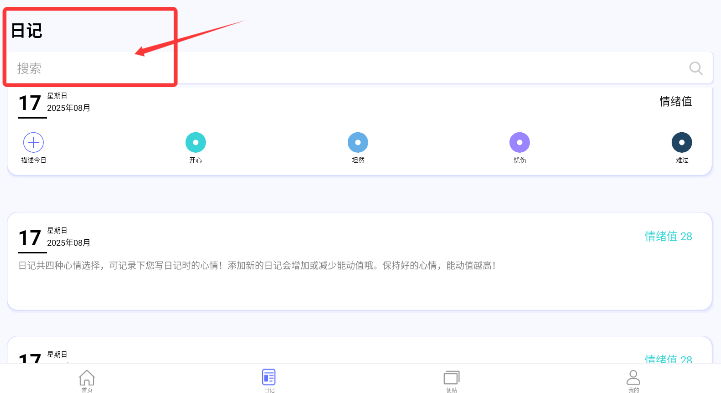
Task: Pick the purple mood circle
Action: click(x=520, y=142)
